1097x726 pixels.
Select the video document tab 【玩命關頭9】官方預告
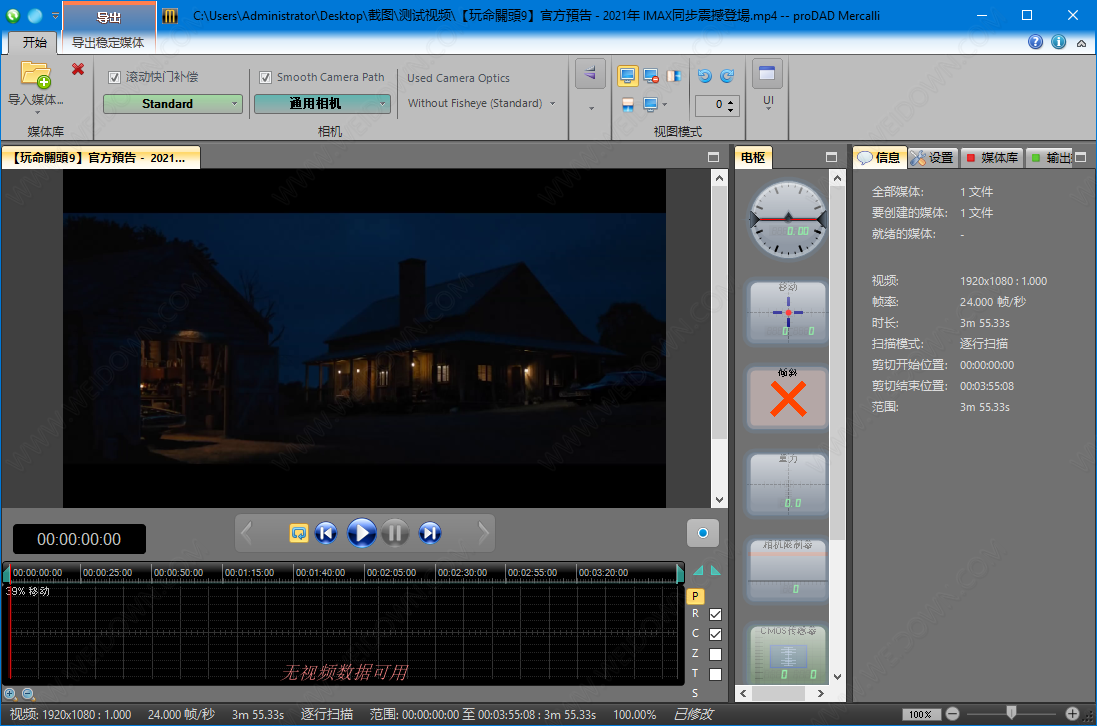click(101, 158)
